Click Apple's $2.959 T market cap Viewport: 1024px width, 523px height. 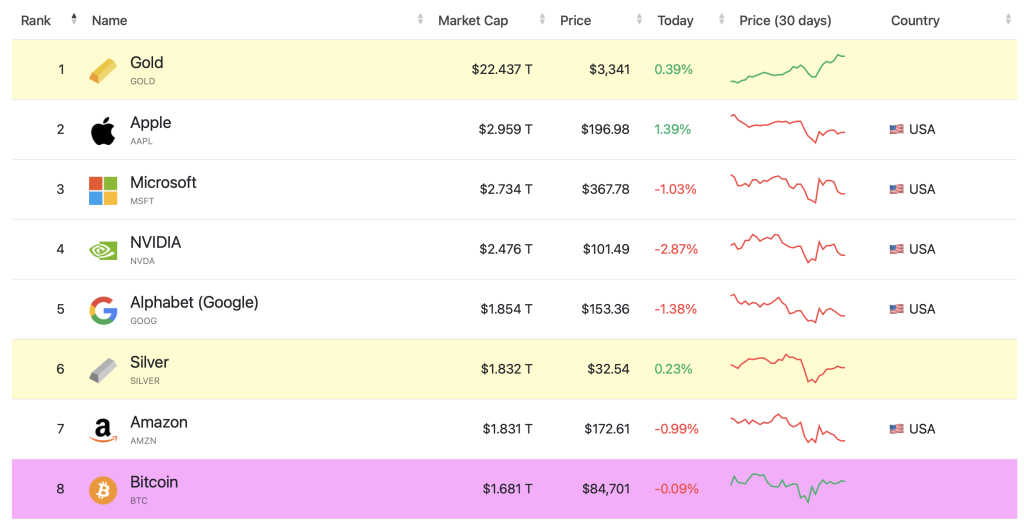[505, 129]
